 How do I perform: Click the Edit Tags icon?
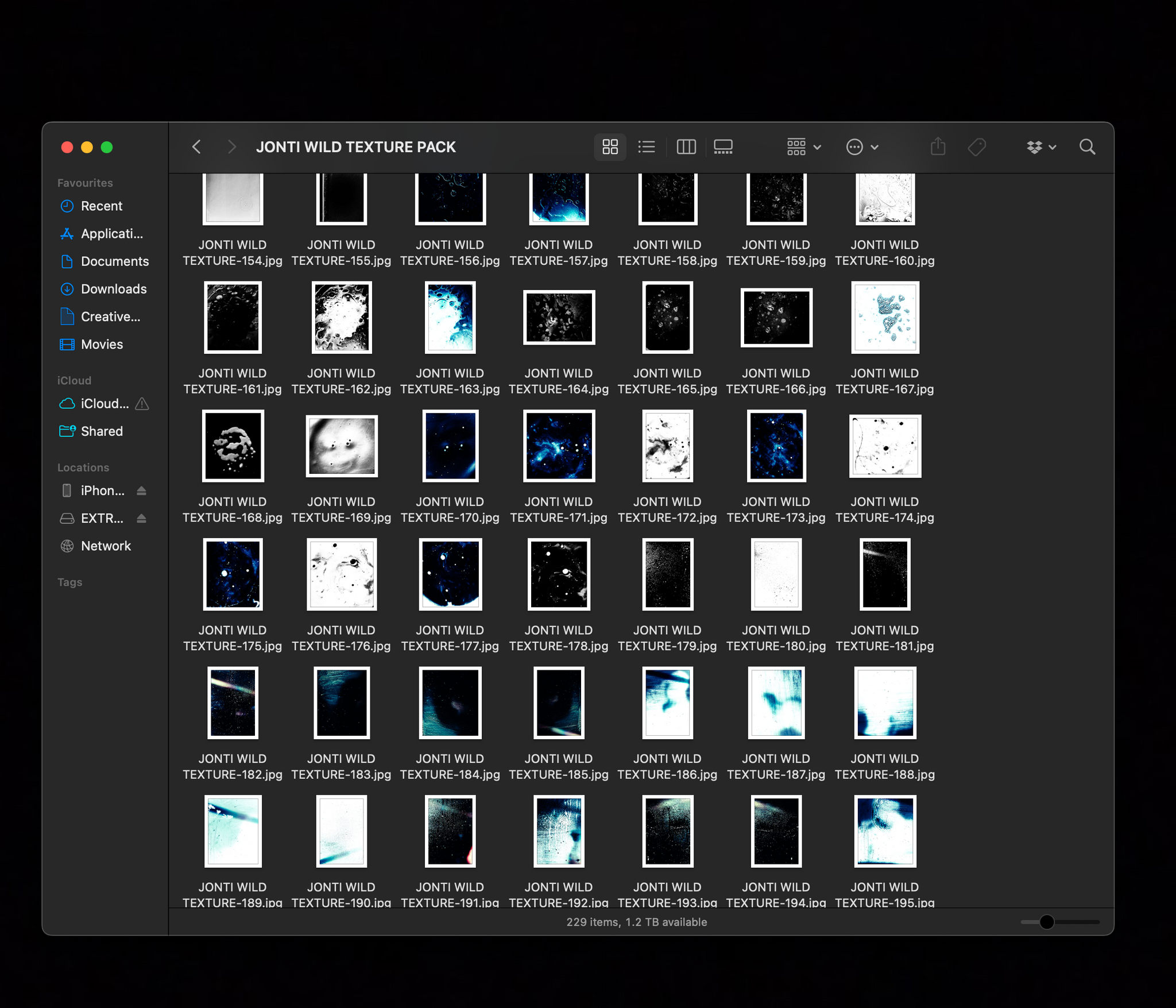[x=977, y=147]
